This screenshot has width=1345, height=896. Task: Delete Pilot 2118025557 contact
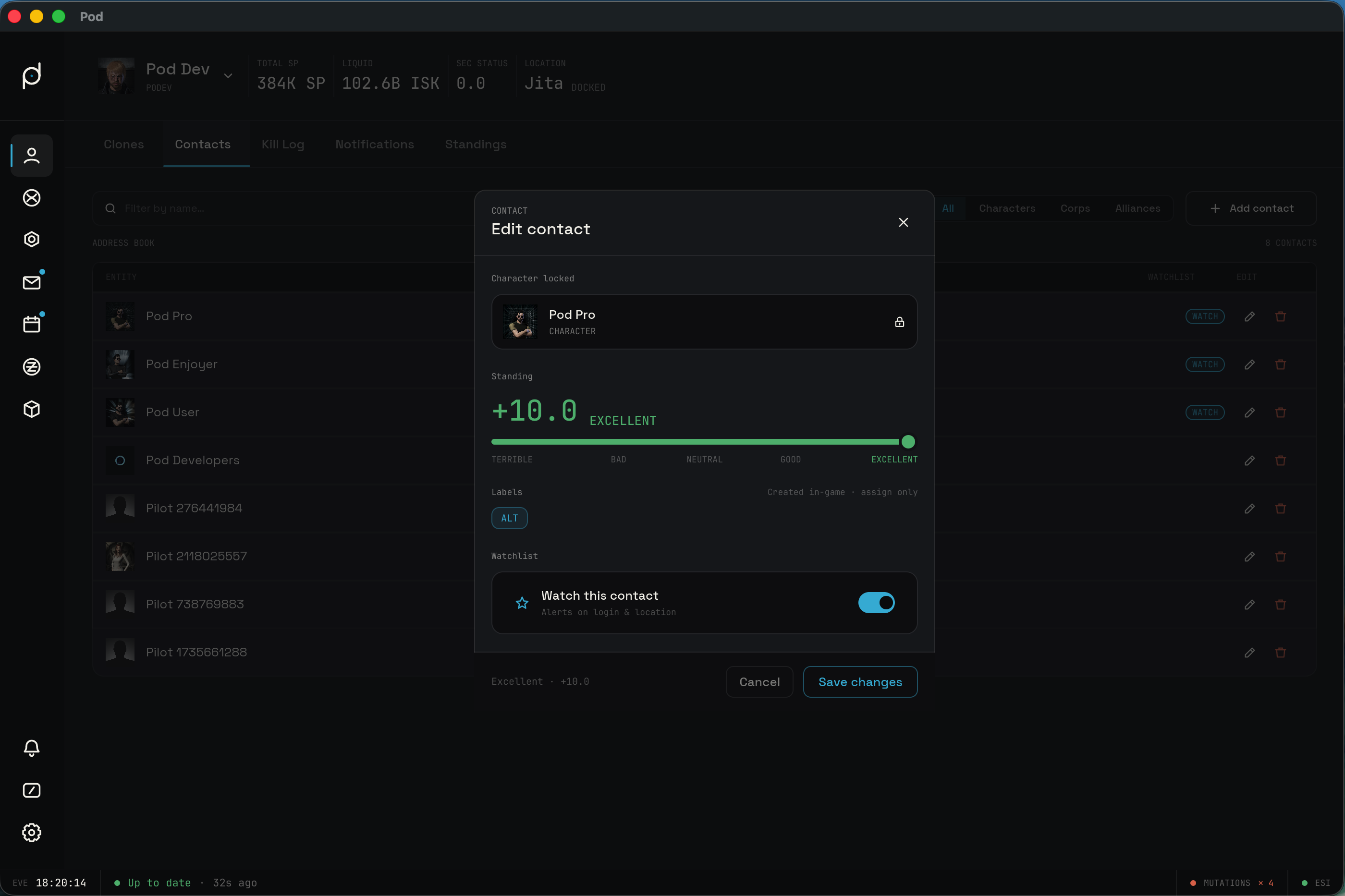click(x=1281, y=557)
